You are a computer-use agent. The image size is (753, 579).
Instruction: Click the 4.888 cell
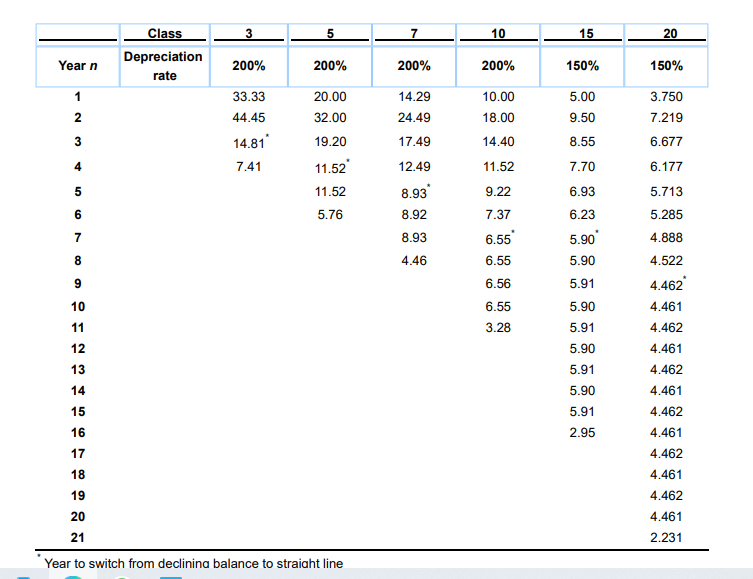(x=666, y=238)
